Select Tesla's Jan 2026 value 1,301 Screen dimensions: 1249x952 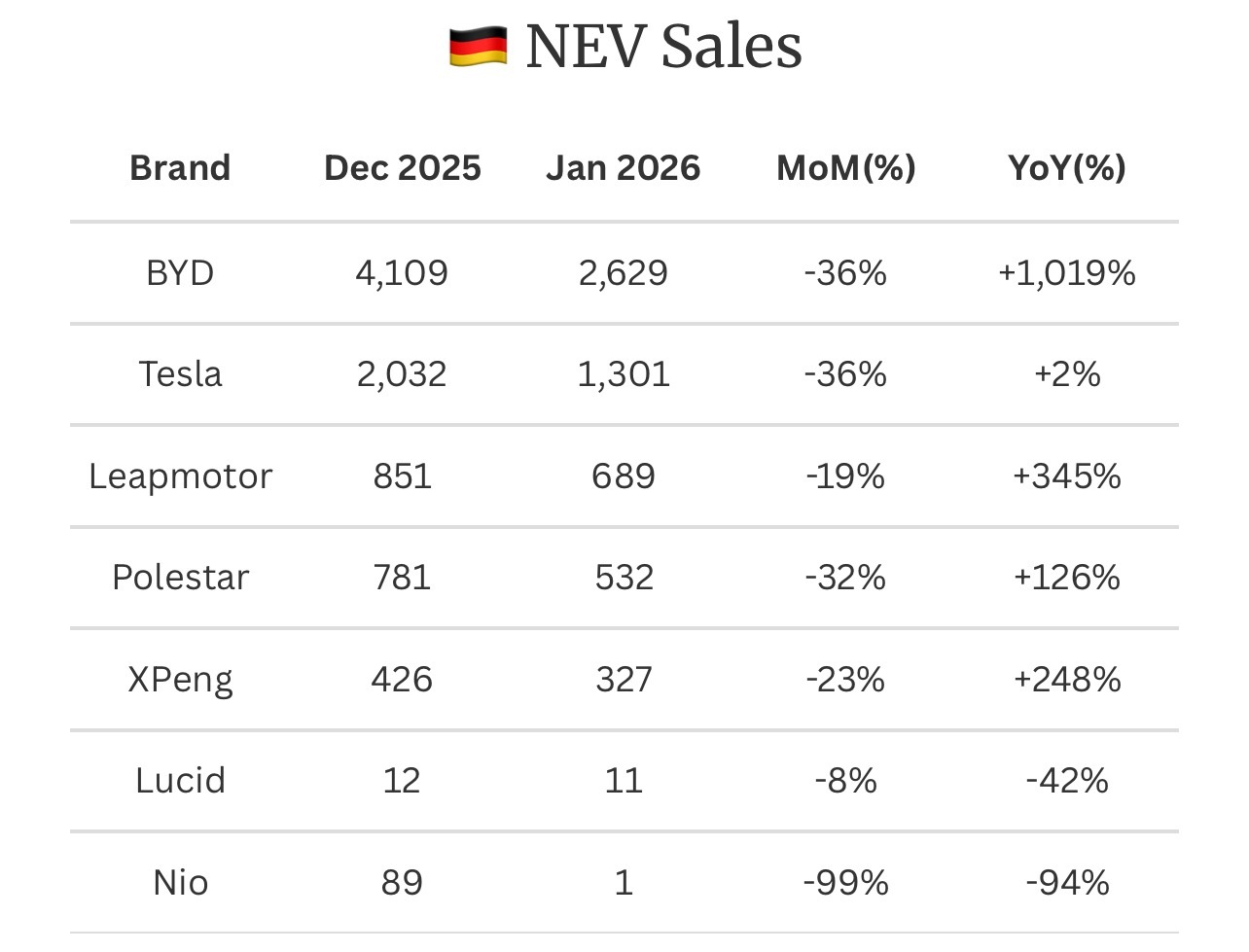click(x=624, y=374)
